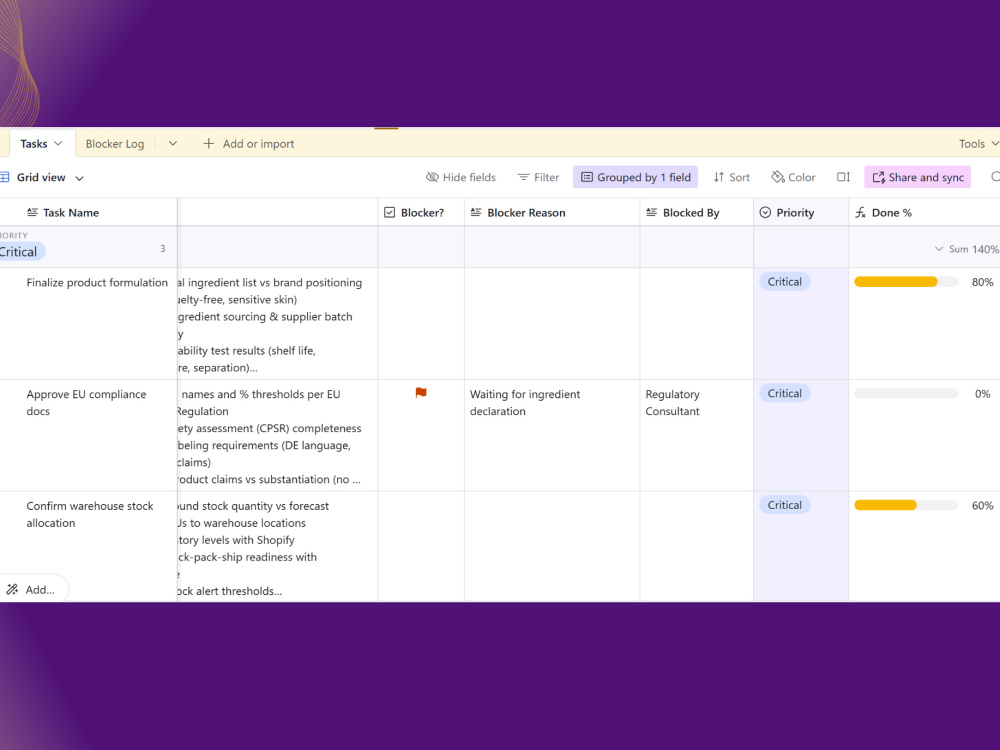
Task: Select Waiting for ingredient declaration cell
Action: [x=552, y=435]
